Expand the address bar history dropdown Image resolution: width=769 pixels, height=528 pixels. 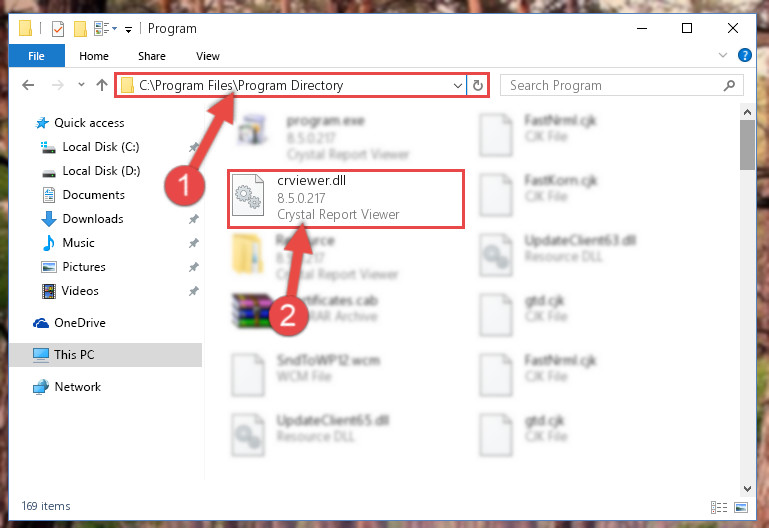click(458, 85)
